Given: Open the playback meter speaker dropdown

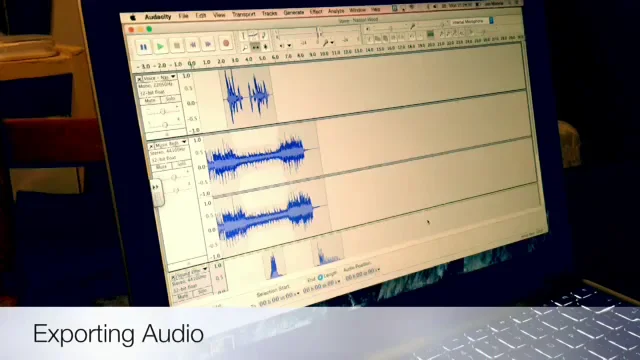Looking at the screenshot, I should [289, 45].
